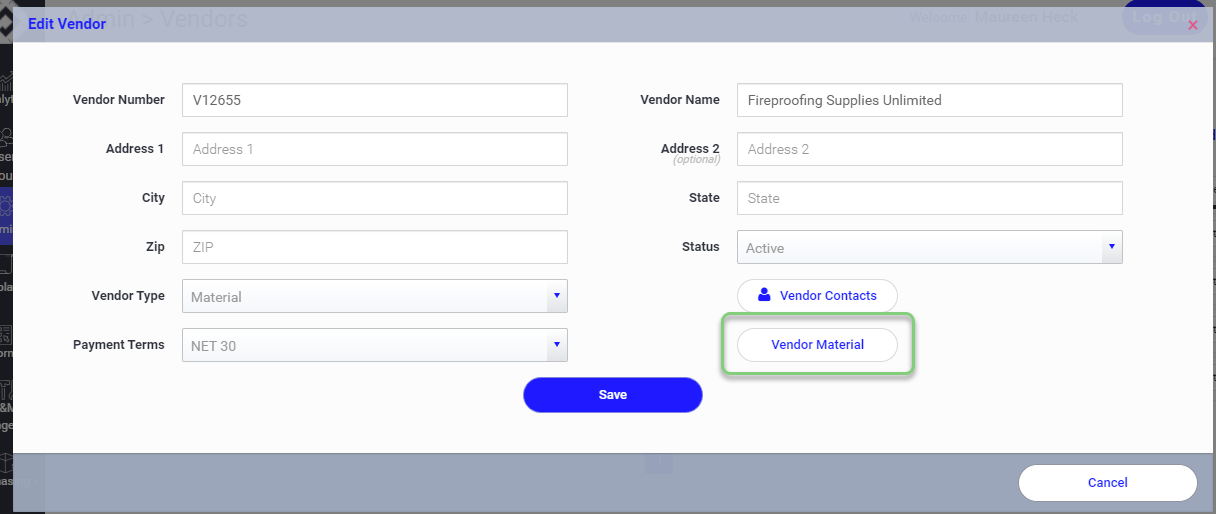Screen dimensions: 1216x514
Task: Close the Edit Vendor dialog with X
Action: (1192, 25)
